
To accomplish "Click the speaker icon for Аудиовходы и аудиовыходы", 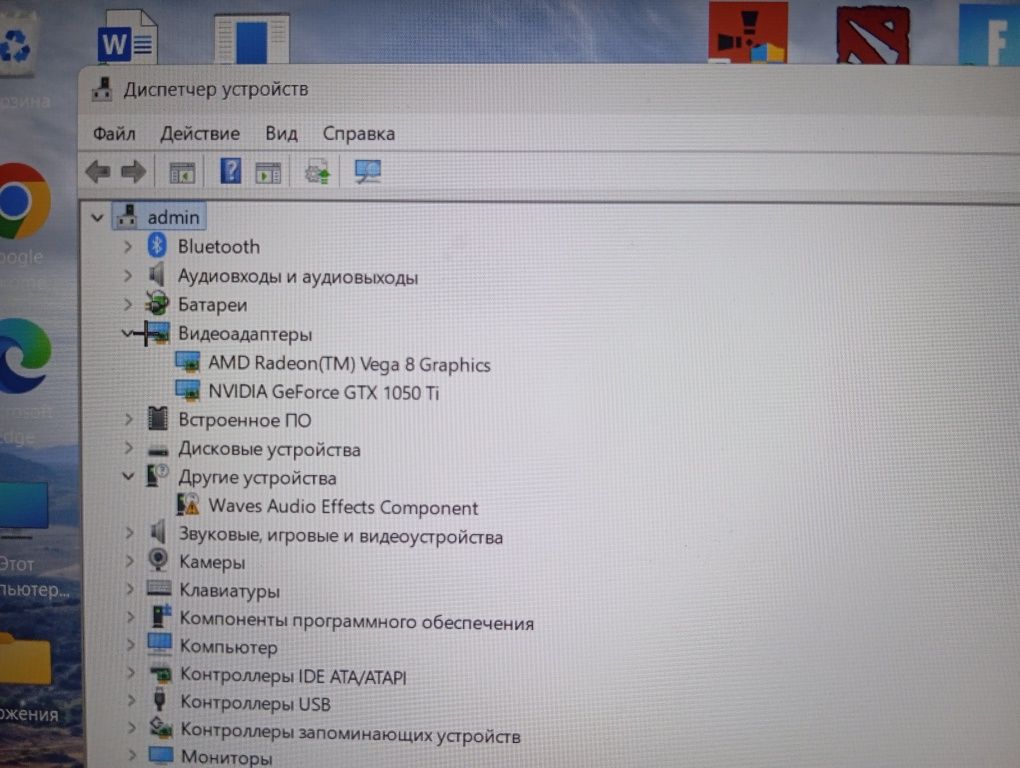I will point(157,274).
